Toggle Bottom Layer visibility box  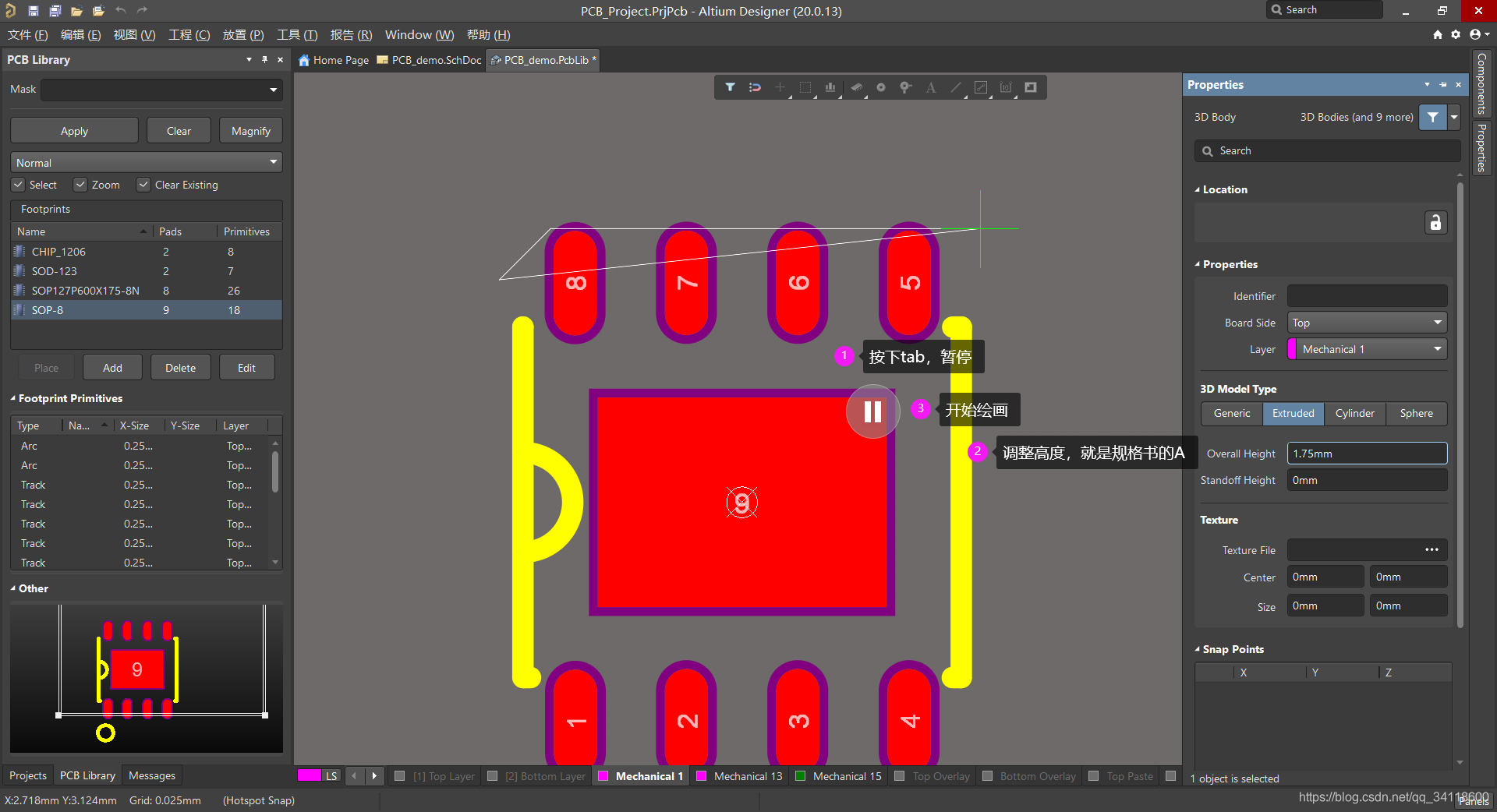[493, 776]
